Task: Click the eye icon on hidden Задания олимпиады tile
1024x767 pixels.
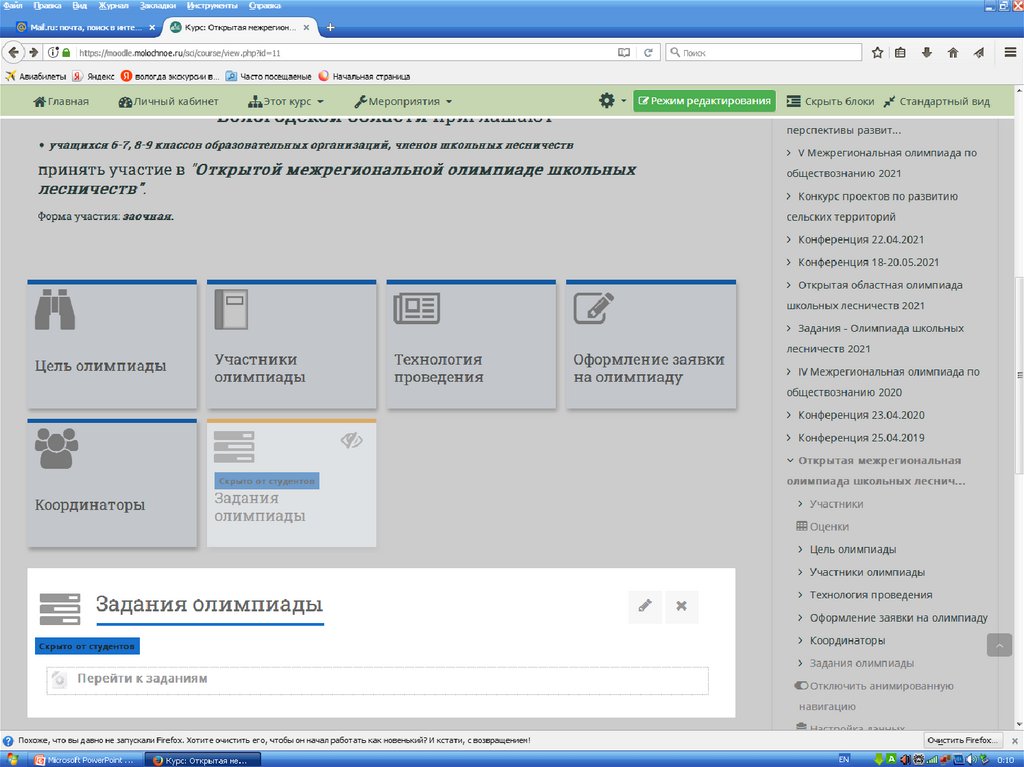Action: (351, 440)
